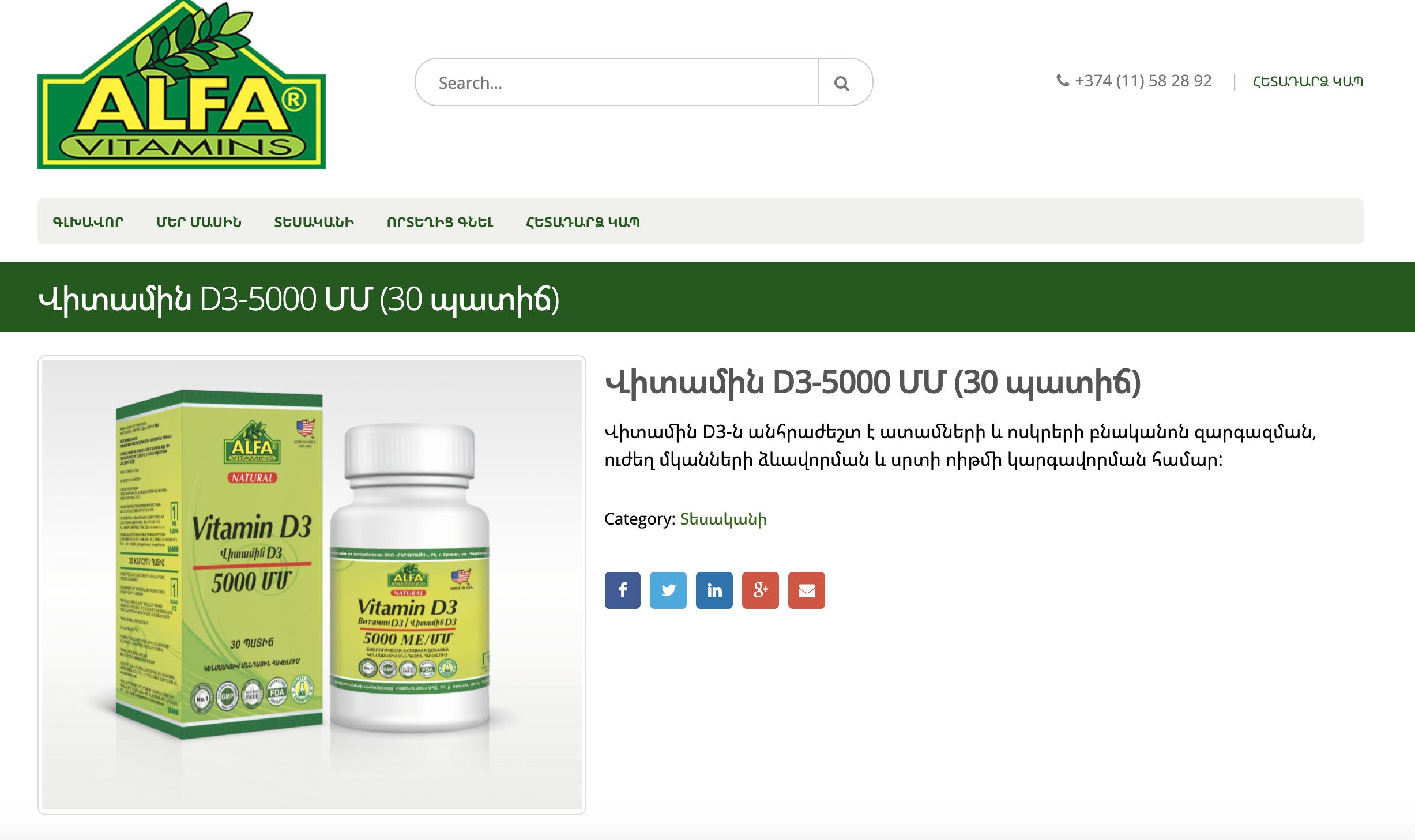Image resolution: width=1415 pixels, height=840 pixels.
Task: Focus the Search... input field
Action: (617, 82)
